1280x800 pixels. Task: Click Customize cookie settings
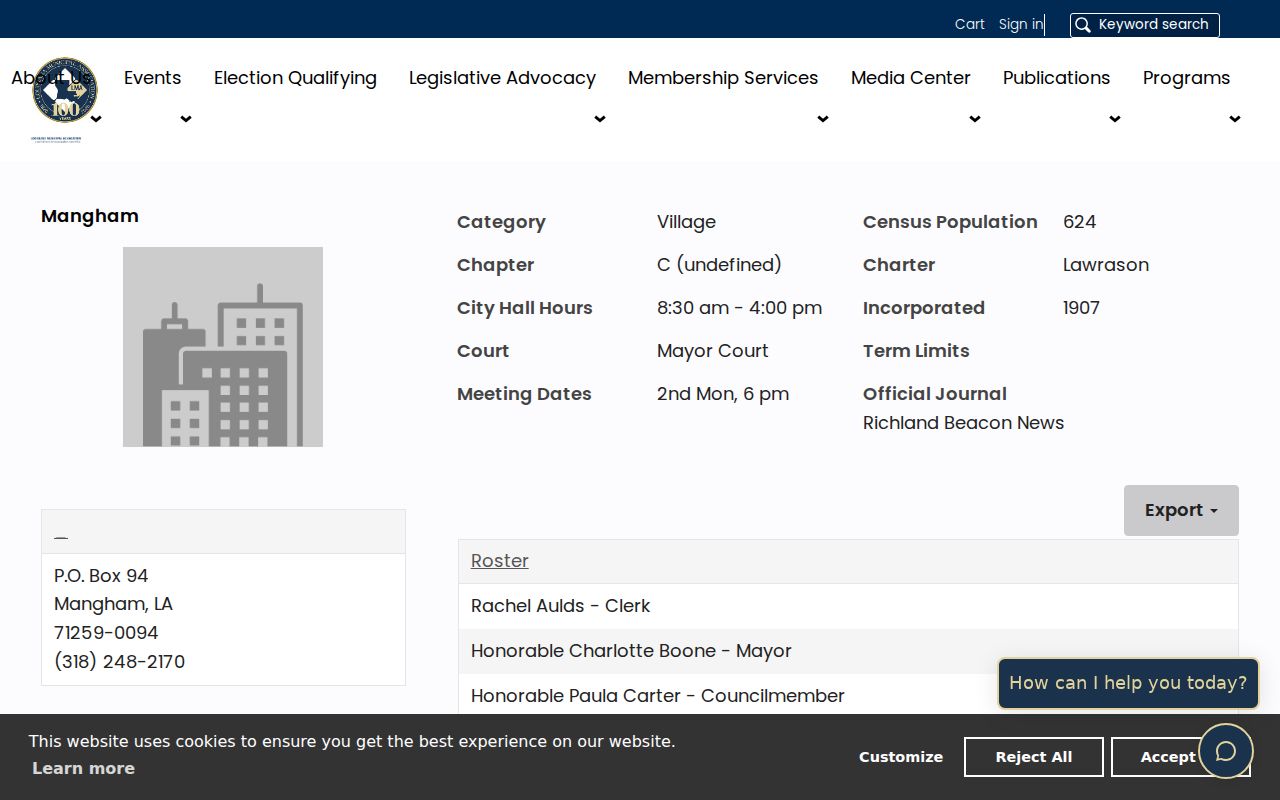tap(901, 757)
